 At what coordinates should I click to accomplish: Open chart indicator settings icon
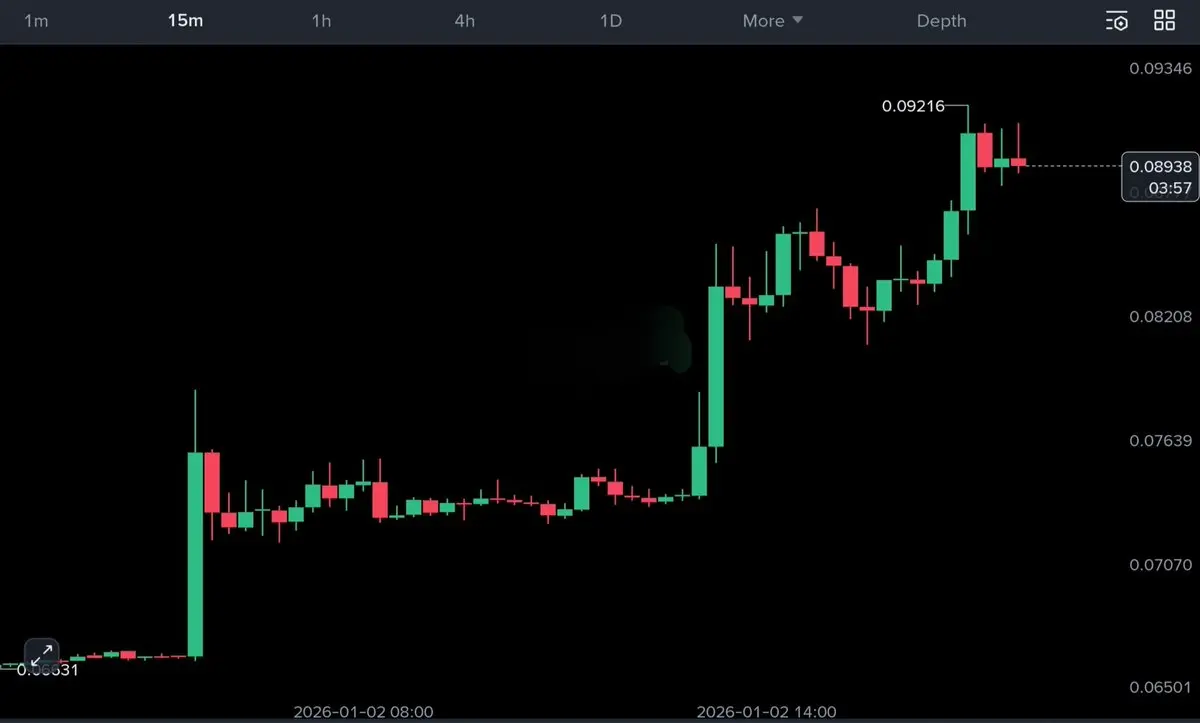tap(1117, 21)
